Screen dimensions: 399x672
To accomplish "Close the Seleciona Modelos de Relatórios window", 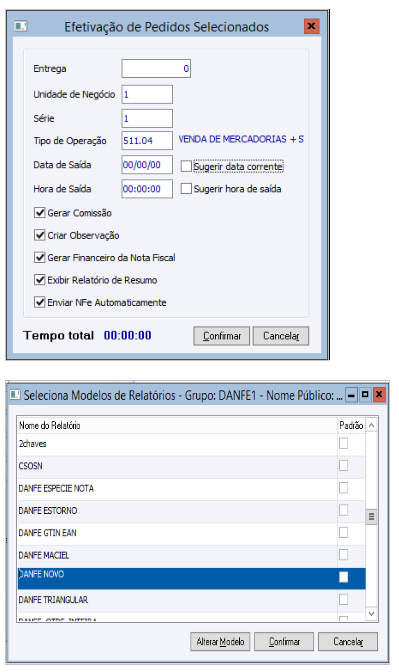I will click(379, 394).
